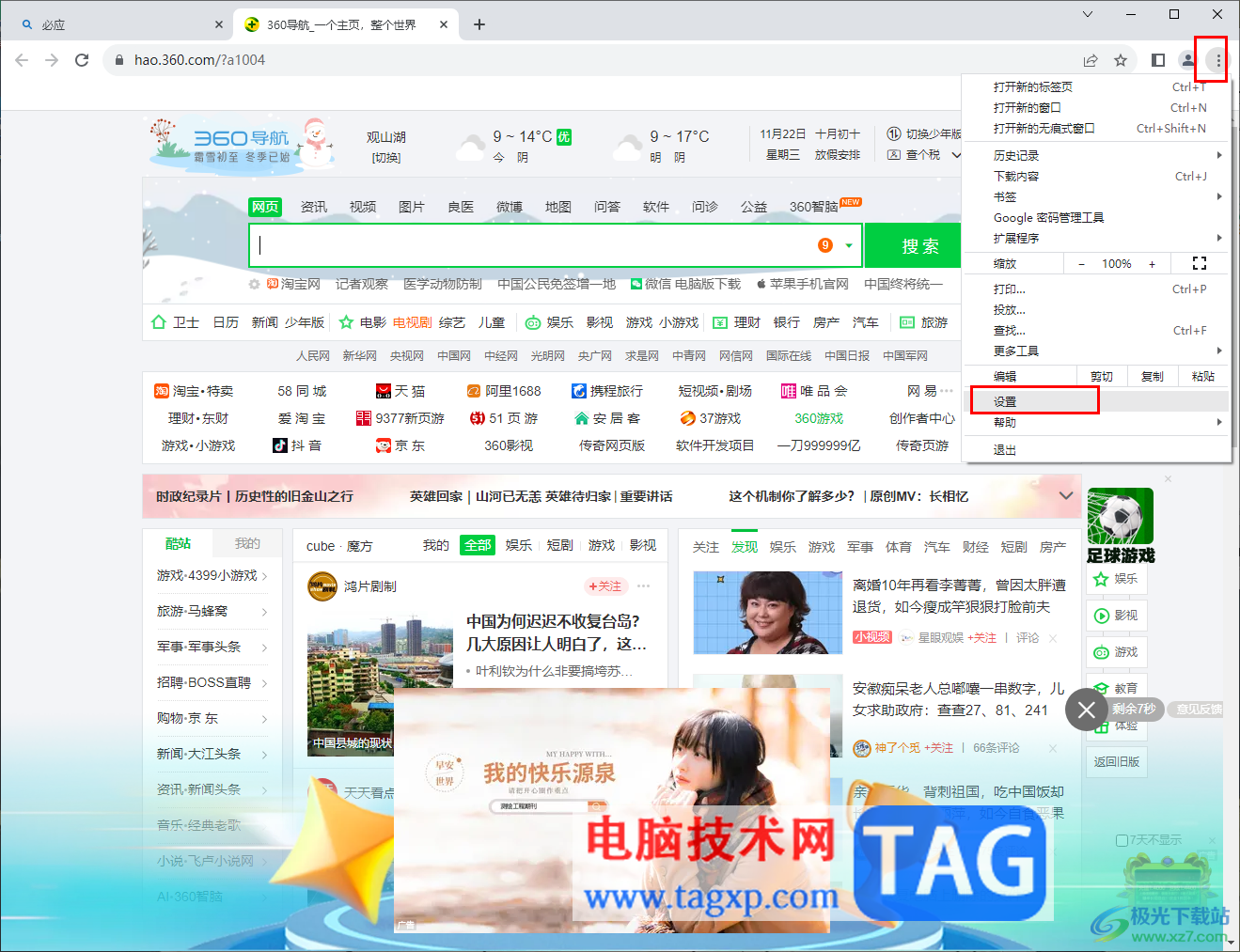Click the share page icon in address bar

click(1091, 60)
